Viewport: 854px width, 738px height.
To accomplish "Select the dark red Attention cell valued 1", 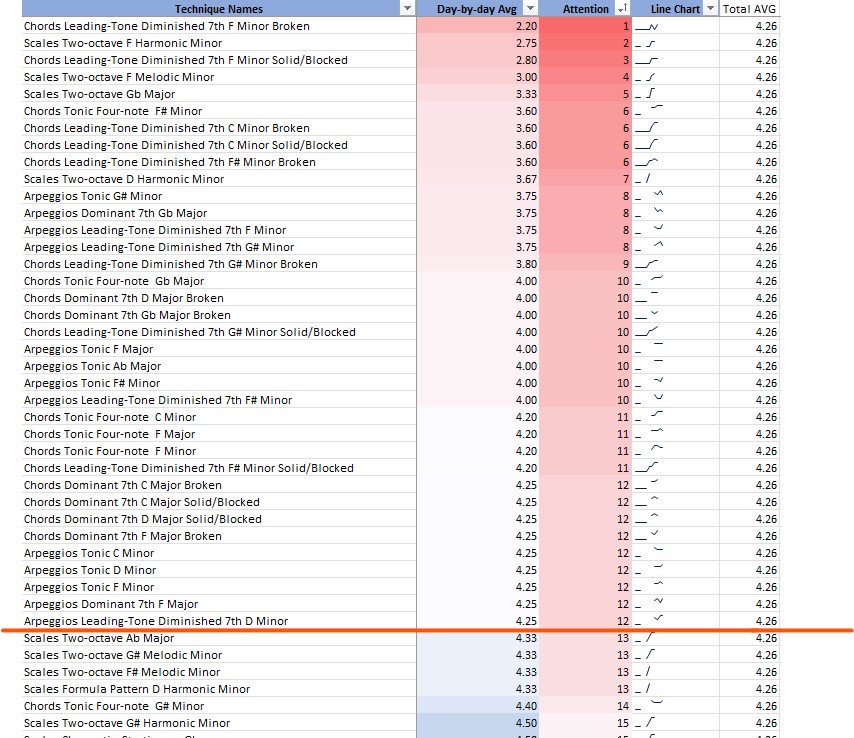I will coord(585,26).
